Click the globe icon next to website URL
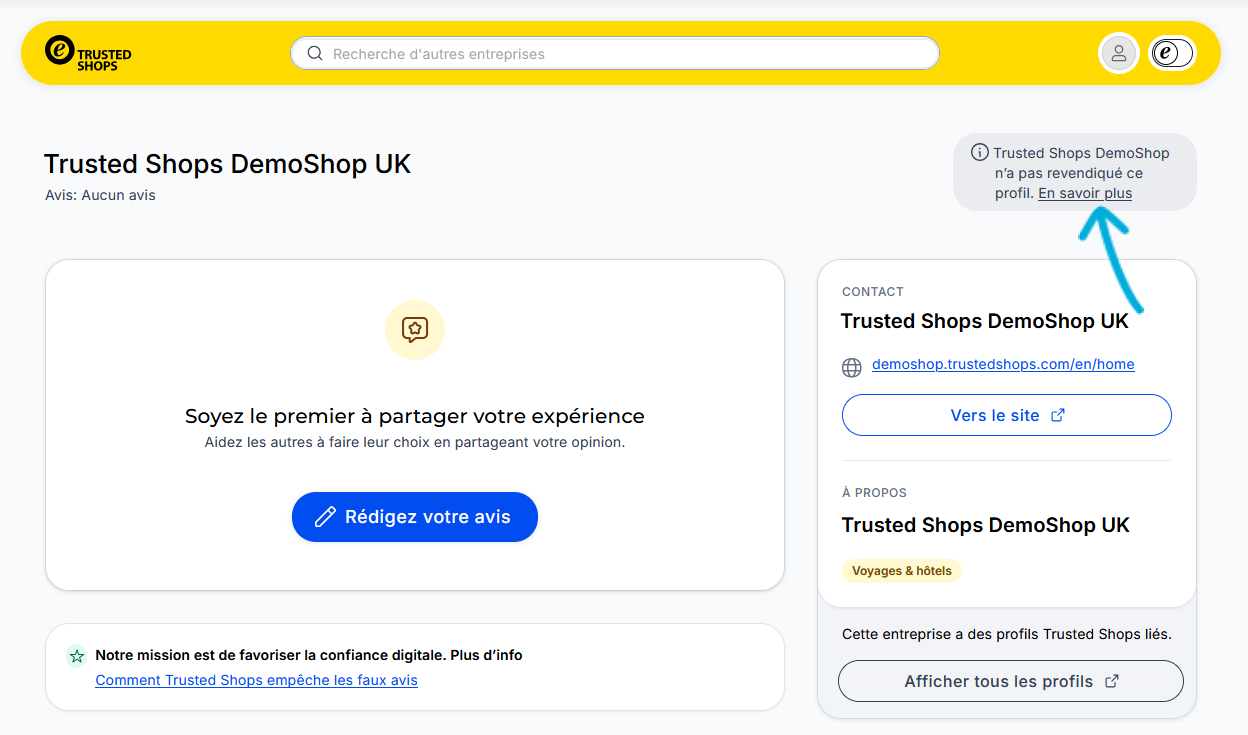Viewport: 1248px width, 735px height. tap(852, 367)
